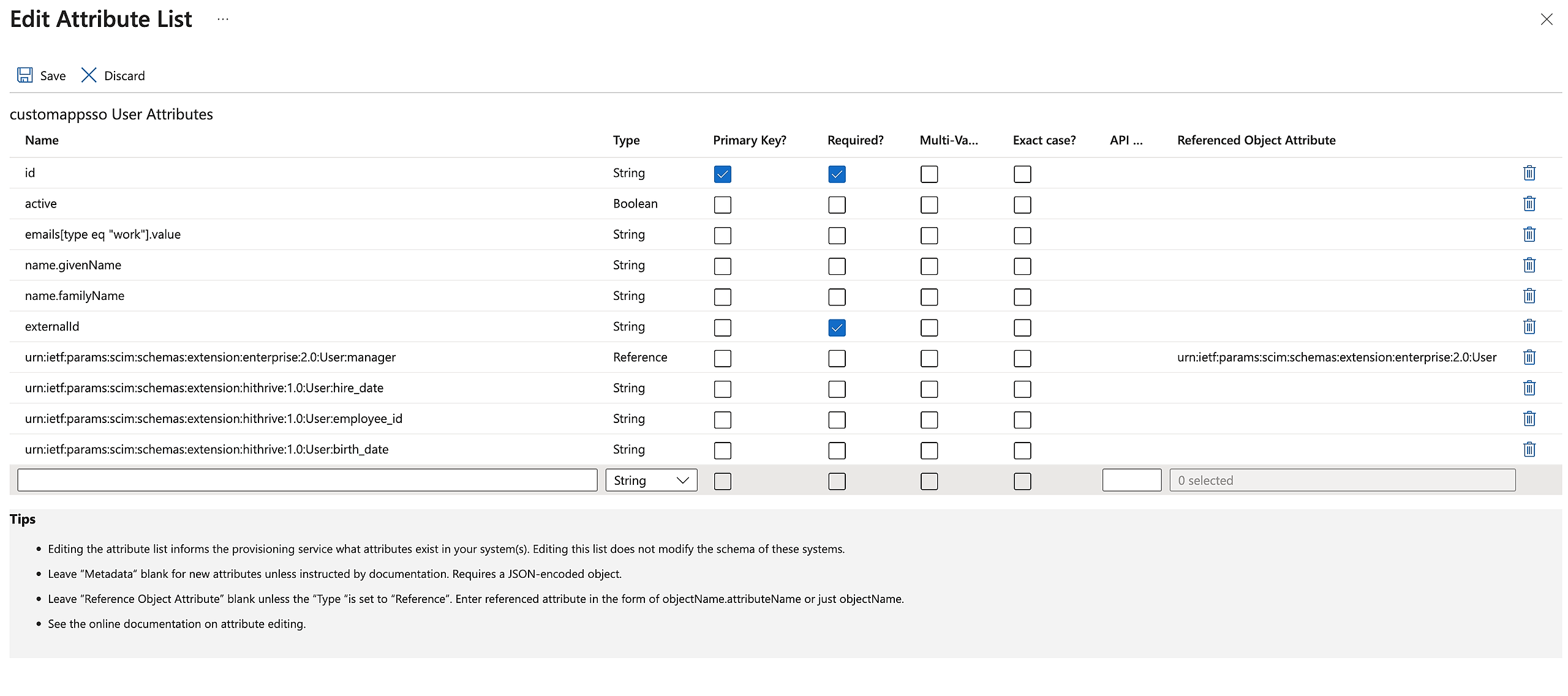Click the new attribute name input field
Screen dimensions: 1568x696
click(x=307, y=481)
